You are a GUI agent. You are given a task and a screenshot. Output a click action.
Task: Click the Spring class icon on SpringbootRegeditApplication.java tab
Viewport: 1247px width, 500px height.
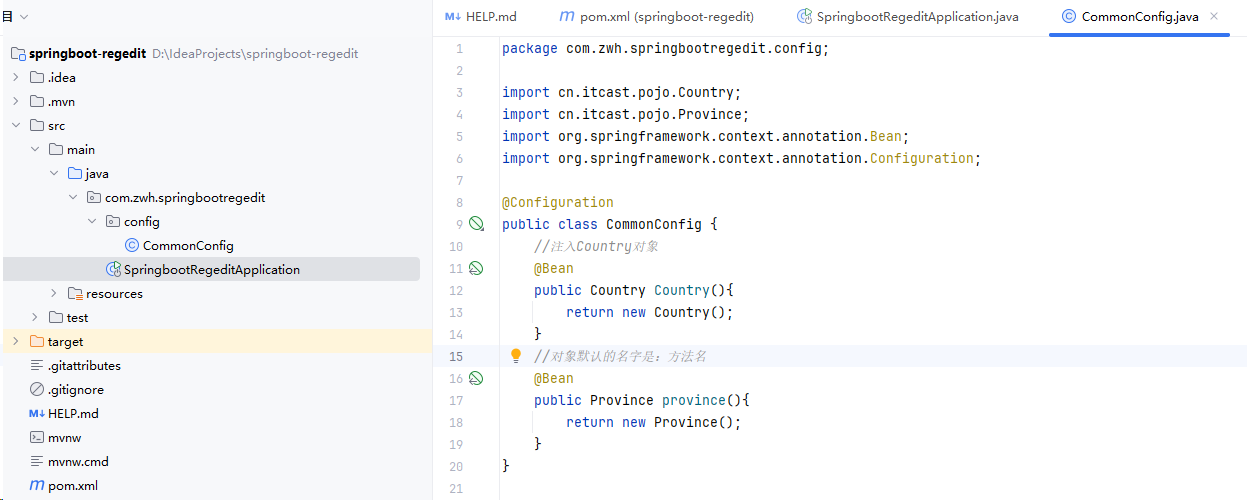pos(804,17)
